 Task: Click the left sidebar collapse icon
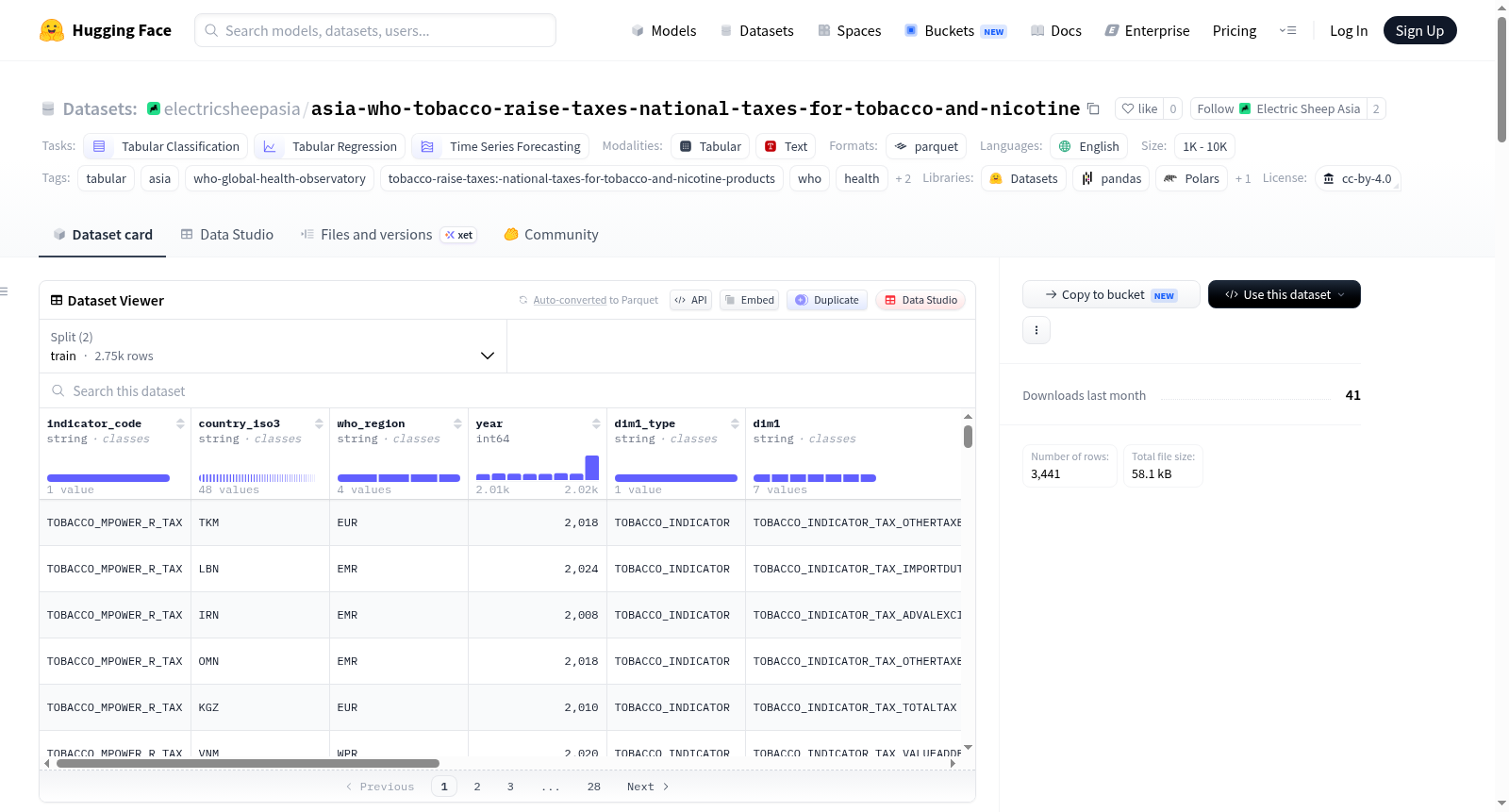pos(4,291)
